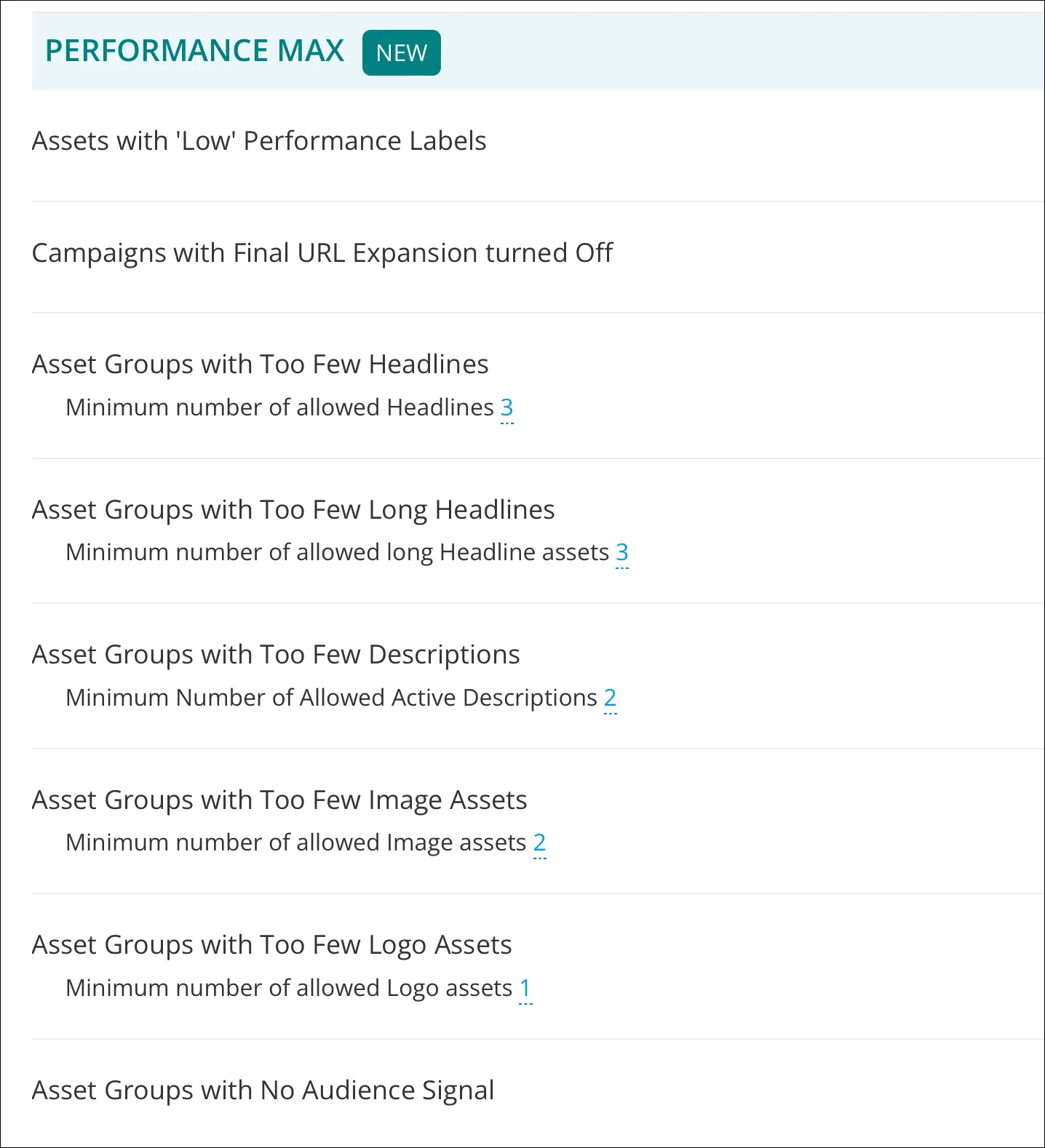Click the NEW badge beside Performance Max

pyautogui.click(x=401, y=53)
